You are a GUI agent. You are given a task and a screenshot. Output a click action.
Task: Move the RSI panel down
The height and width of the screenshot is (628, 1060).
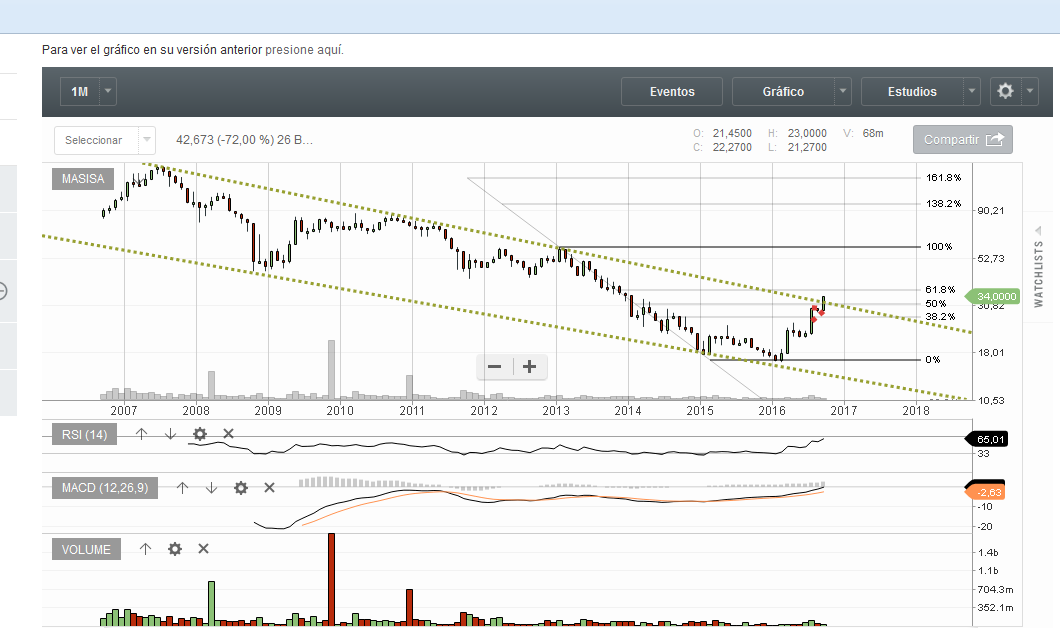pos(170,433)
